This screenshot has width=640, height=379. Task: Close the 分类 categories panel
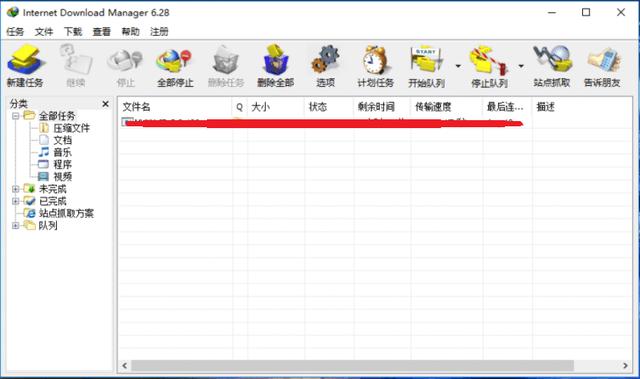[x=105, y=104]
